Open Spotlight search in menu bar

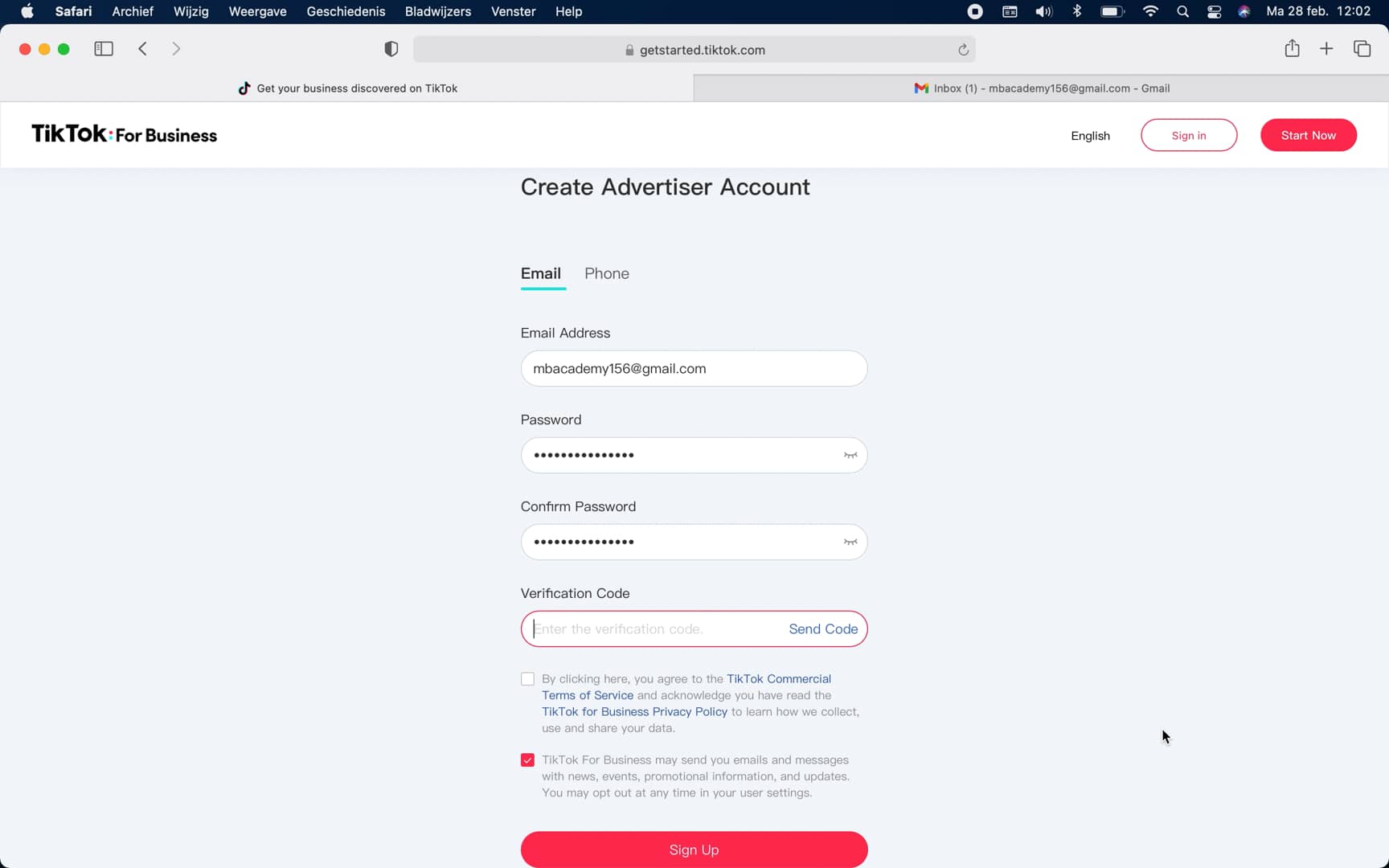[1182, 11]
